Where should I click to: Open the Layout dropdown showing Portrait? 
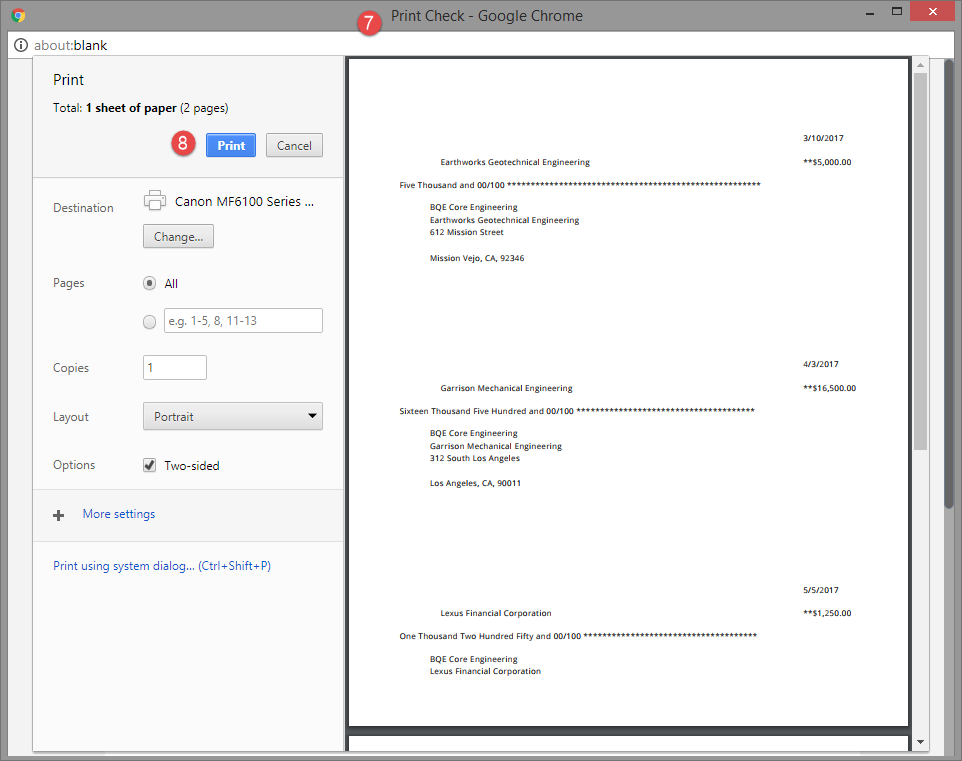232,416
